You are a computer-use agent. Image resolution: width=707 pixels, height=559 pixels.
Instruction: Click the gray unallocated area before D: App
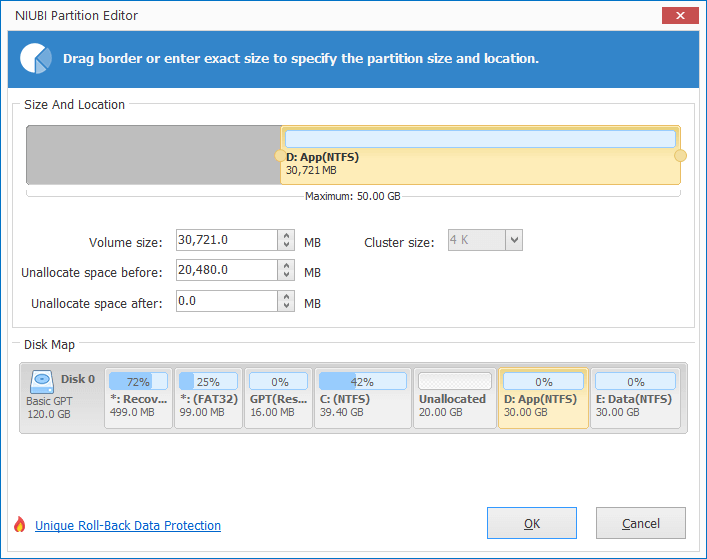[x=154, y=155]
